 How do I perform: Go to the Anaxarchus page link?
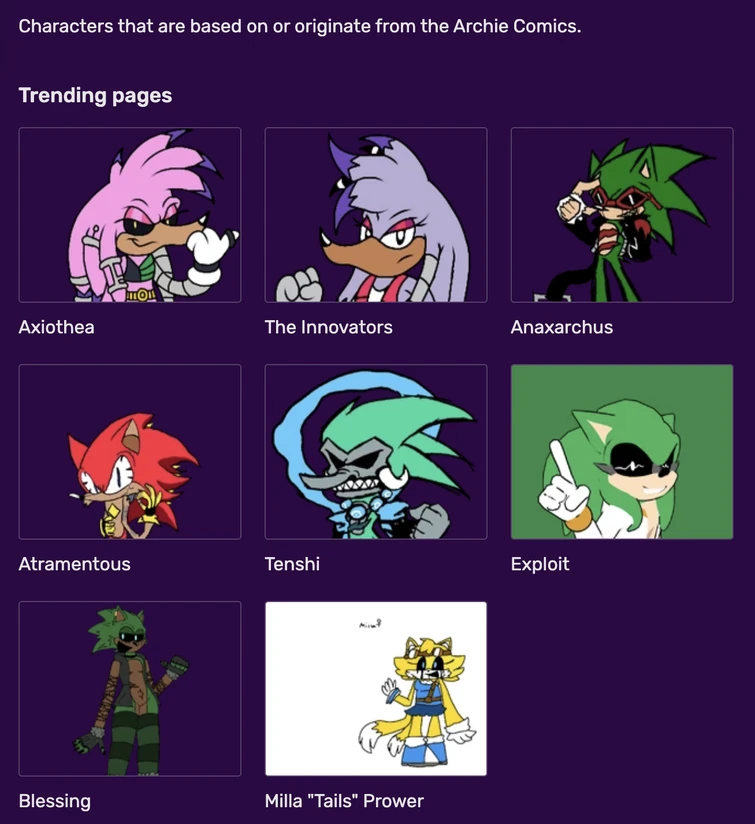pyautogui.click(x=562, y=327)
